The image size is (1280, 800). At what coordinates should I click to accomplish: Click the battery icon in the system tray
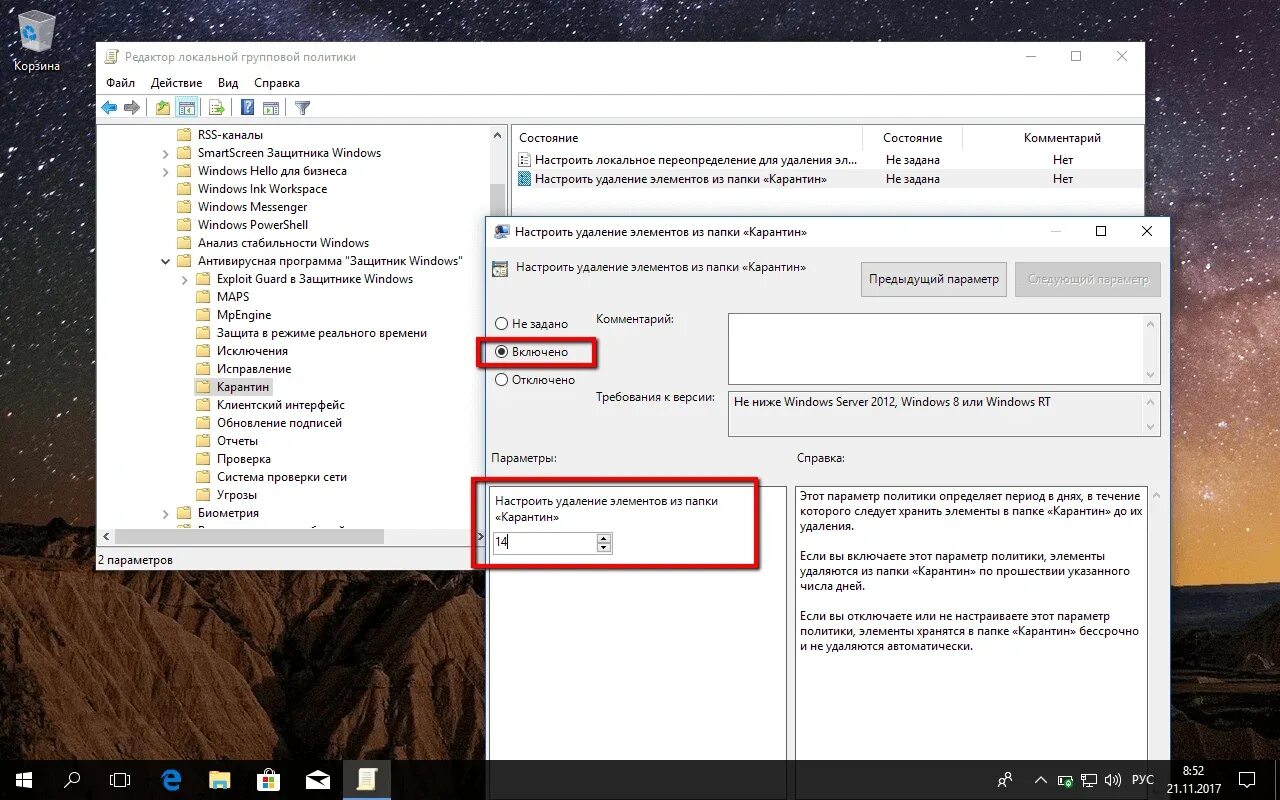tap(1065, 780)
